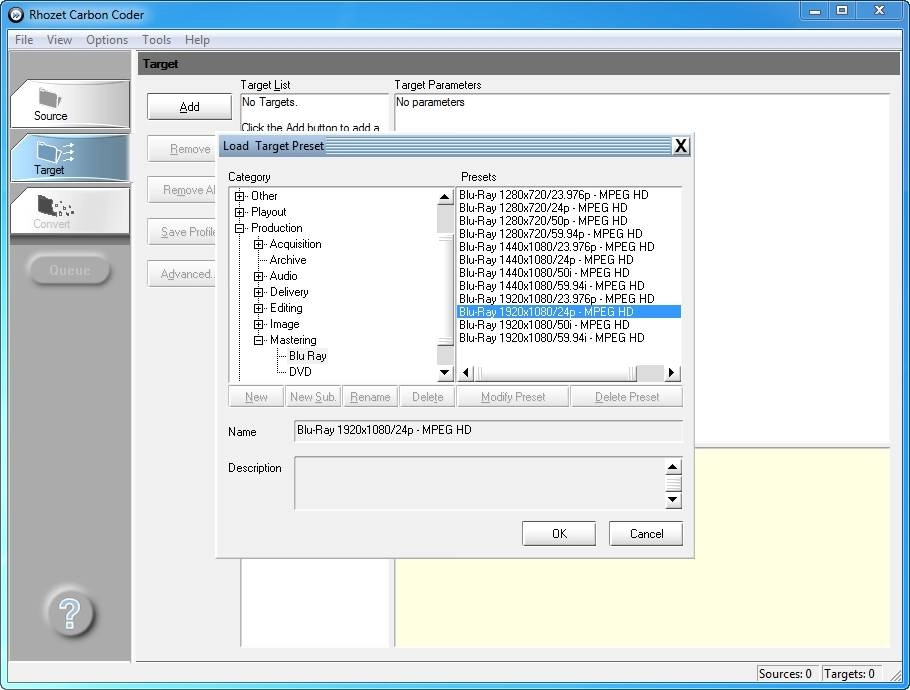Click the New Sub. button
Screen dimensions: 910x690
point(313,397)
